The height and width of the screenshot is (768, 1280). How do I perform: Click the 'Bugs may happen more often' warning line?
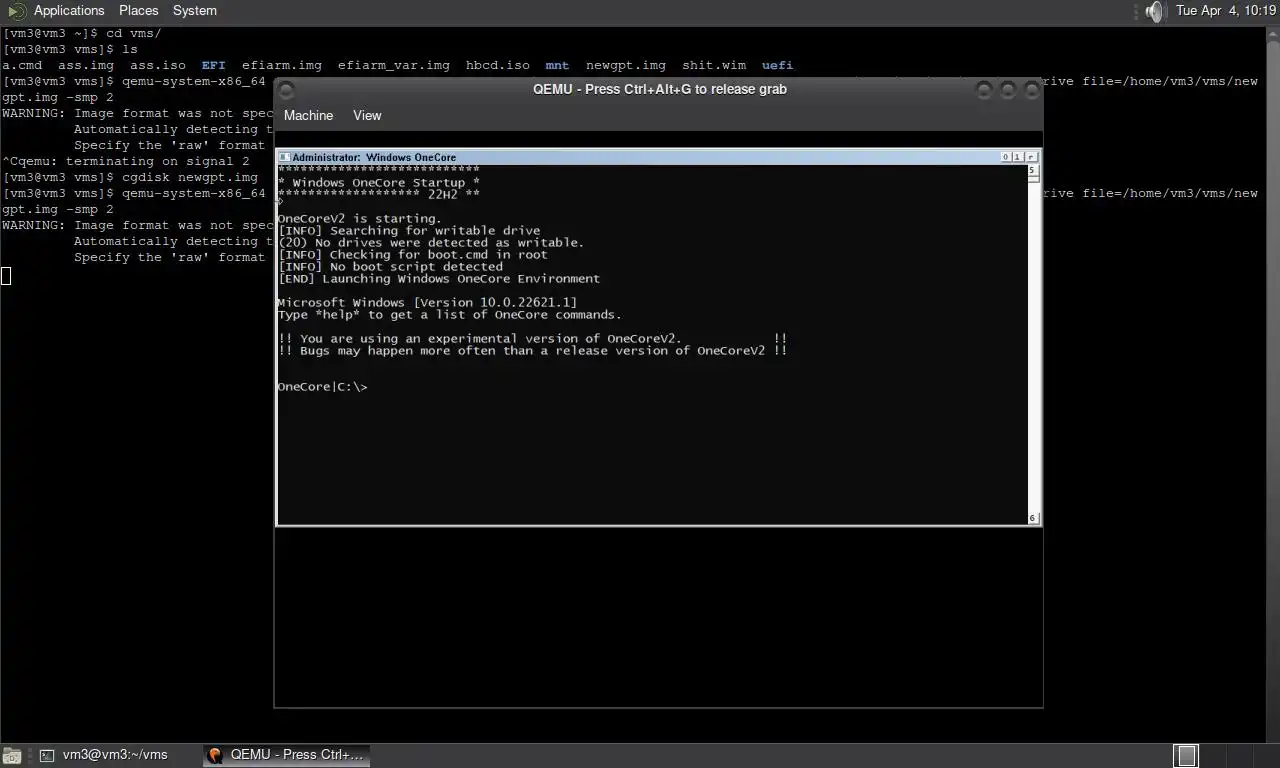[x=532, y=351]
